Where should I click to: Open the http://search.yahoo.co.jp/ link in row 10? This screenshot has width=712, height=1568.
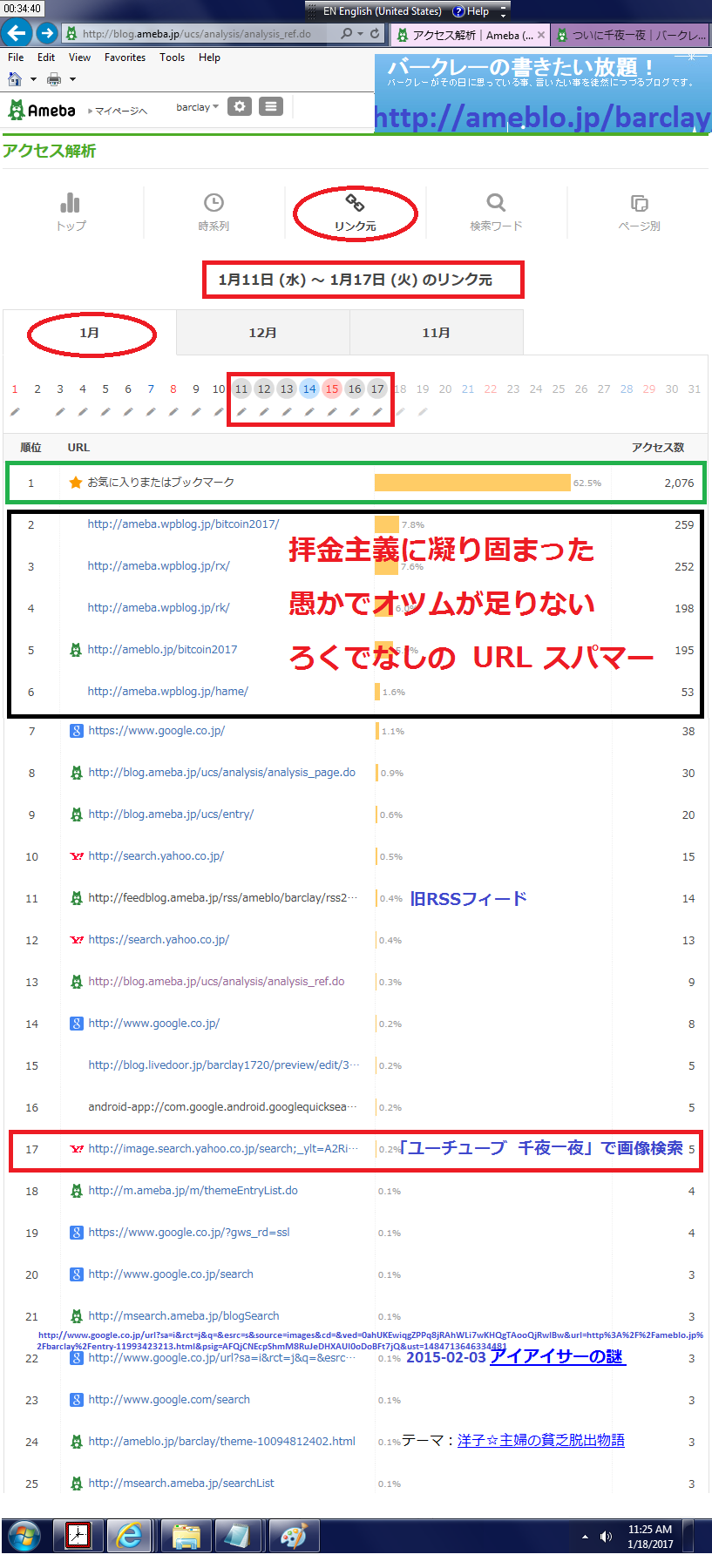(x=156, y=856)
